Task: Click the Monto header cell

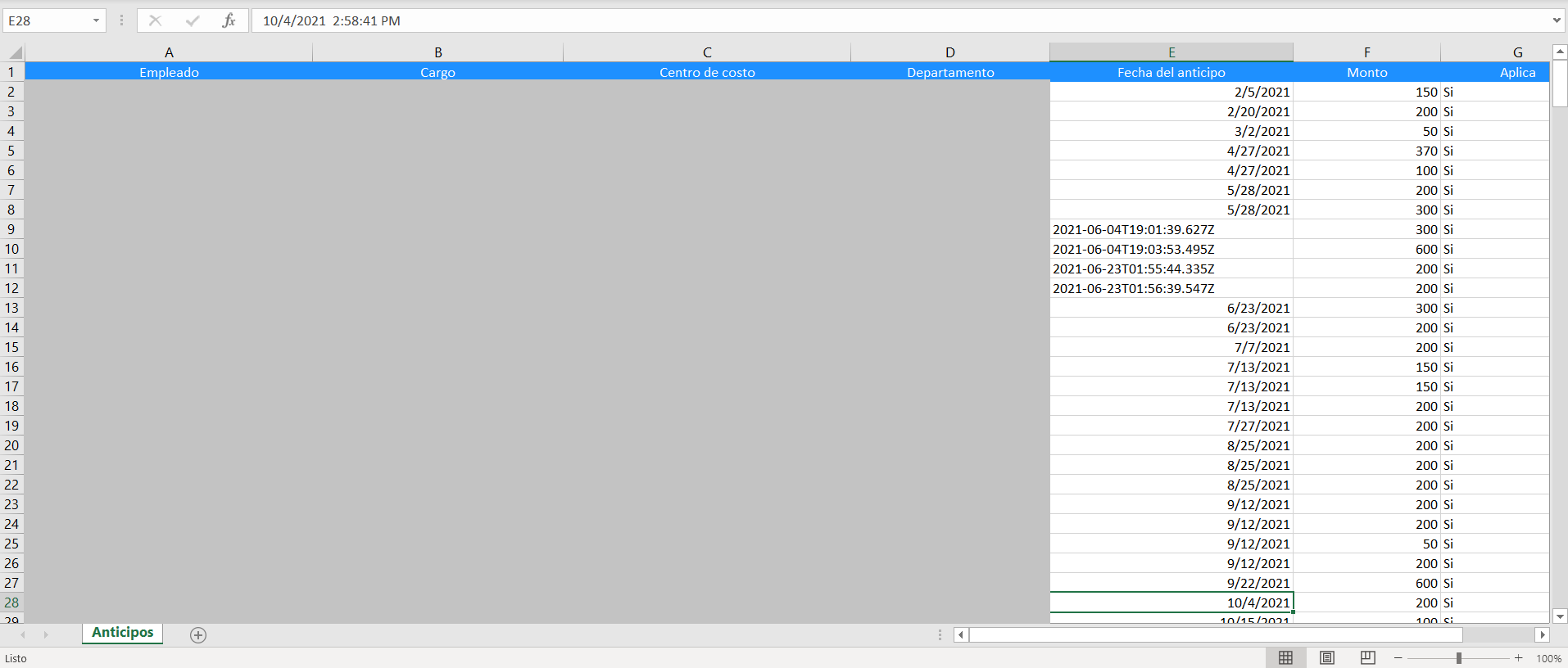Action: coord(1366,72)
